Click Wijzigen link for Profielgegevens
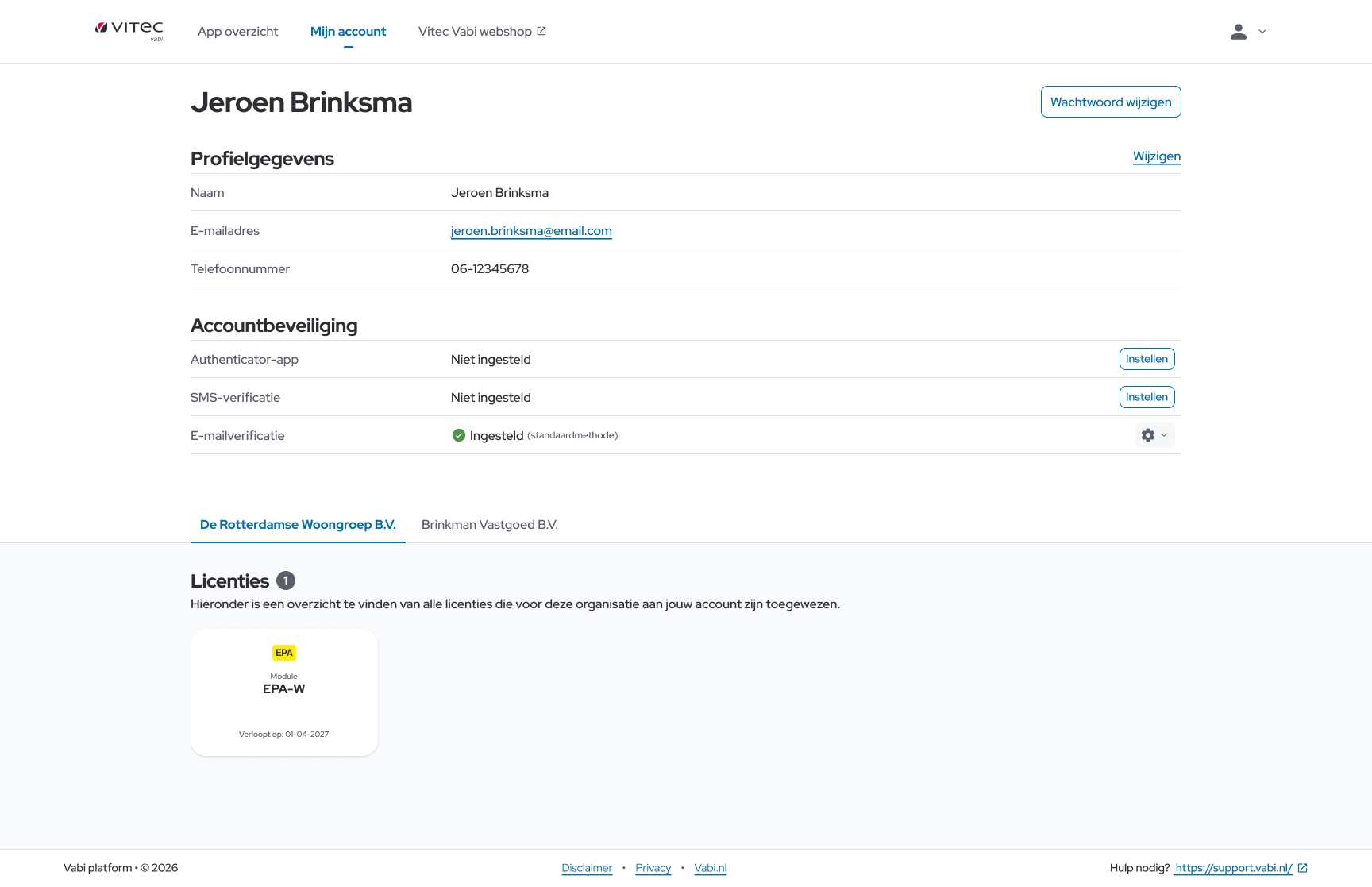This screenshot has height=887, width=1372. (1156, 156)
